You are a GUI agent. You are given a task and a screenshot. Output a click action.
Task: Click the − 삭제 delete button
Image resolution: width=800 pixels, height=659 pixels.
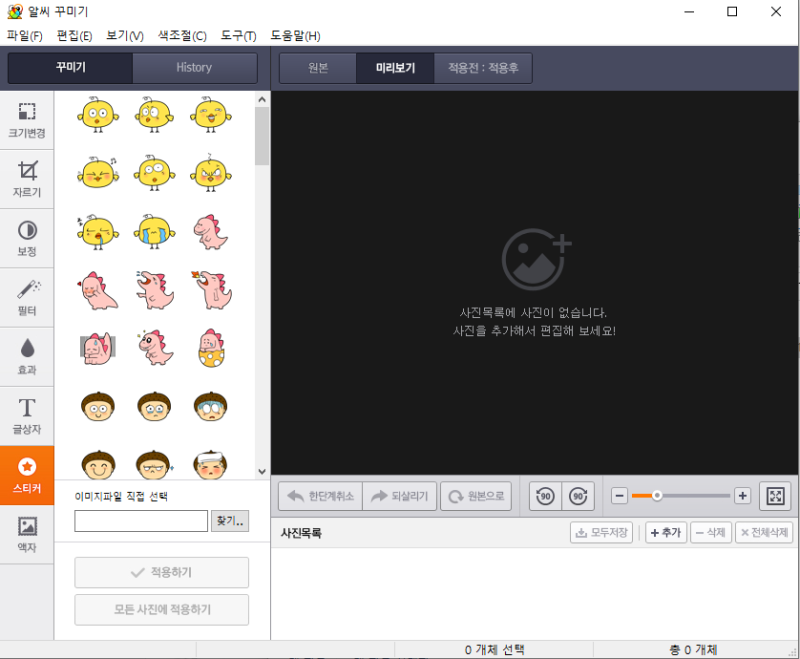tap(711, 533)
